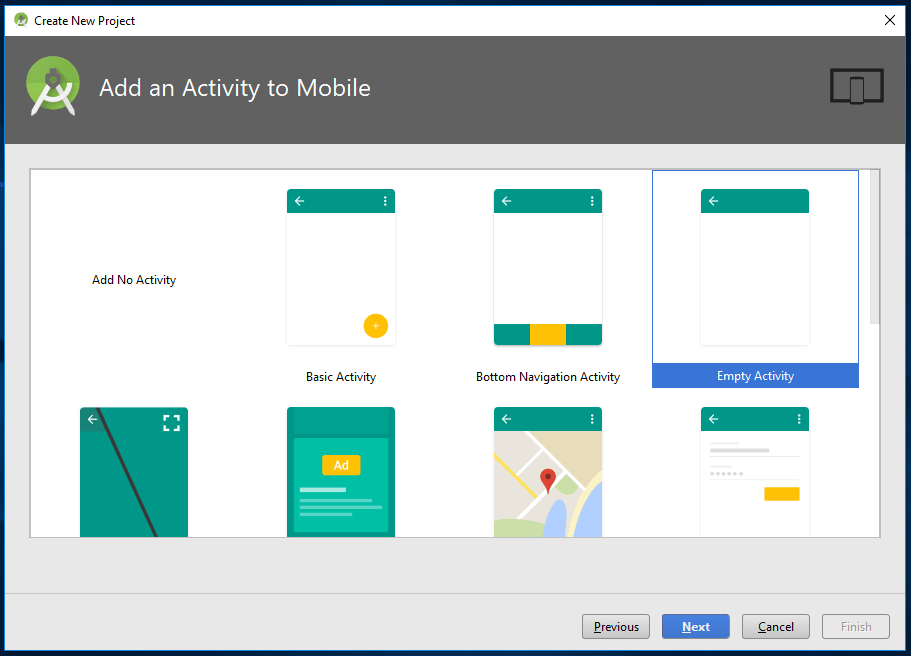Image resolution: width=911 pixels, height=656 pixels.
Task: Select the fullscreen activity template thumbnail
Action: coord(134,472)
